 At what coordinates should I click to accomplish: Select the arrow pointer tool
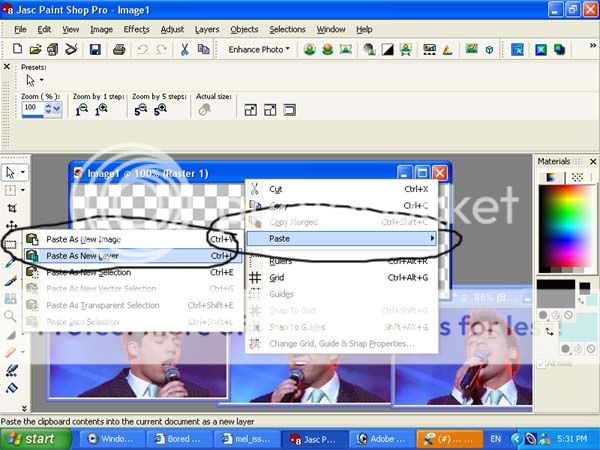pos(10,173)
